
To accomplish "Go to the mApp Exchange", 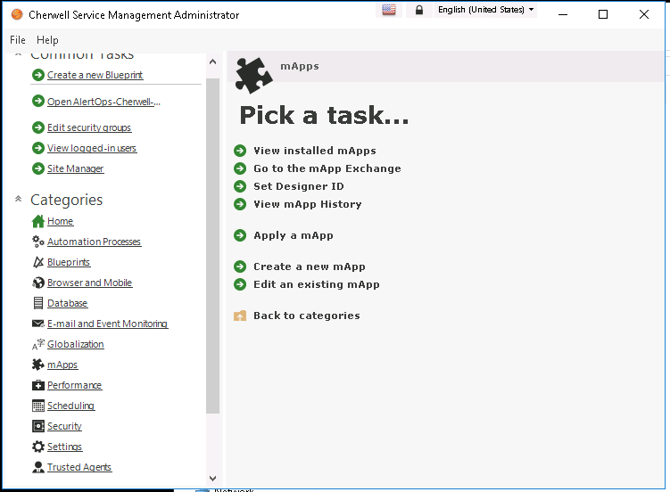I will coord(326,169).
